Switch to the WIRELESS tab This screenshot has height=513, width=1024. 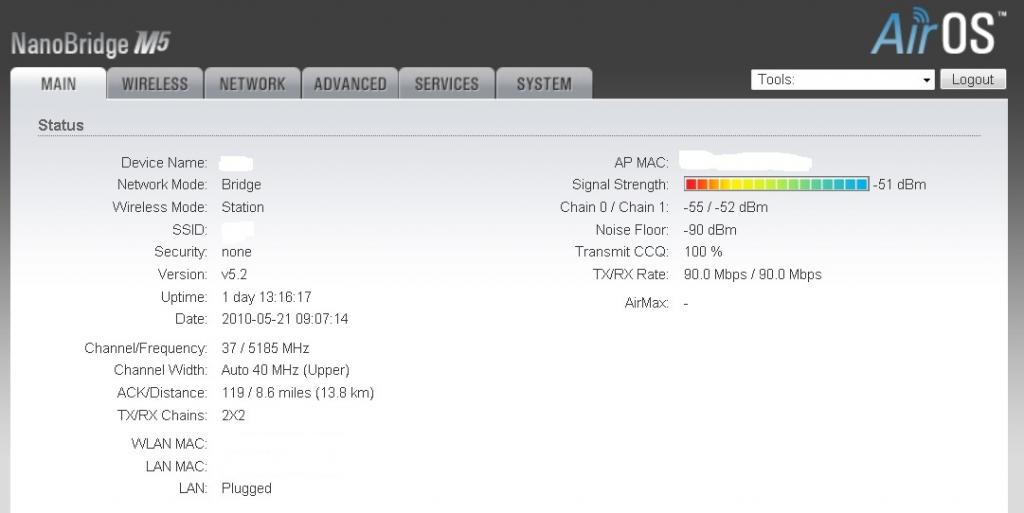(x=155, y=84)
